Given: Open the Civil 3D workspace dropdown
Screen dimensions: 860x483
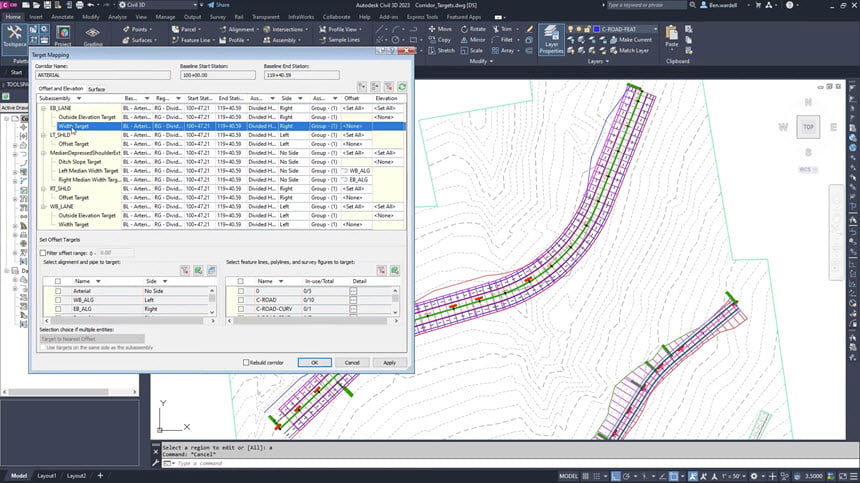Looking at the screenshot, I should pos(194,5).
